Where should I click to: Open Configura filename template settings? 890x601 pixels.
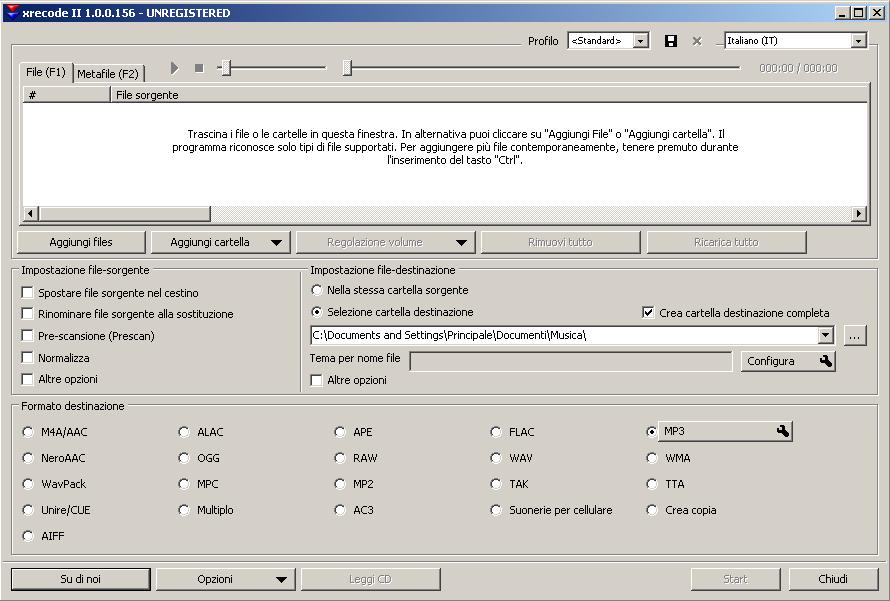point(788,361)
